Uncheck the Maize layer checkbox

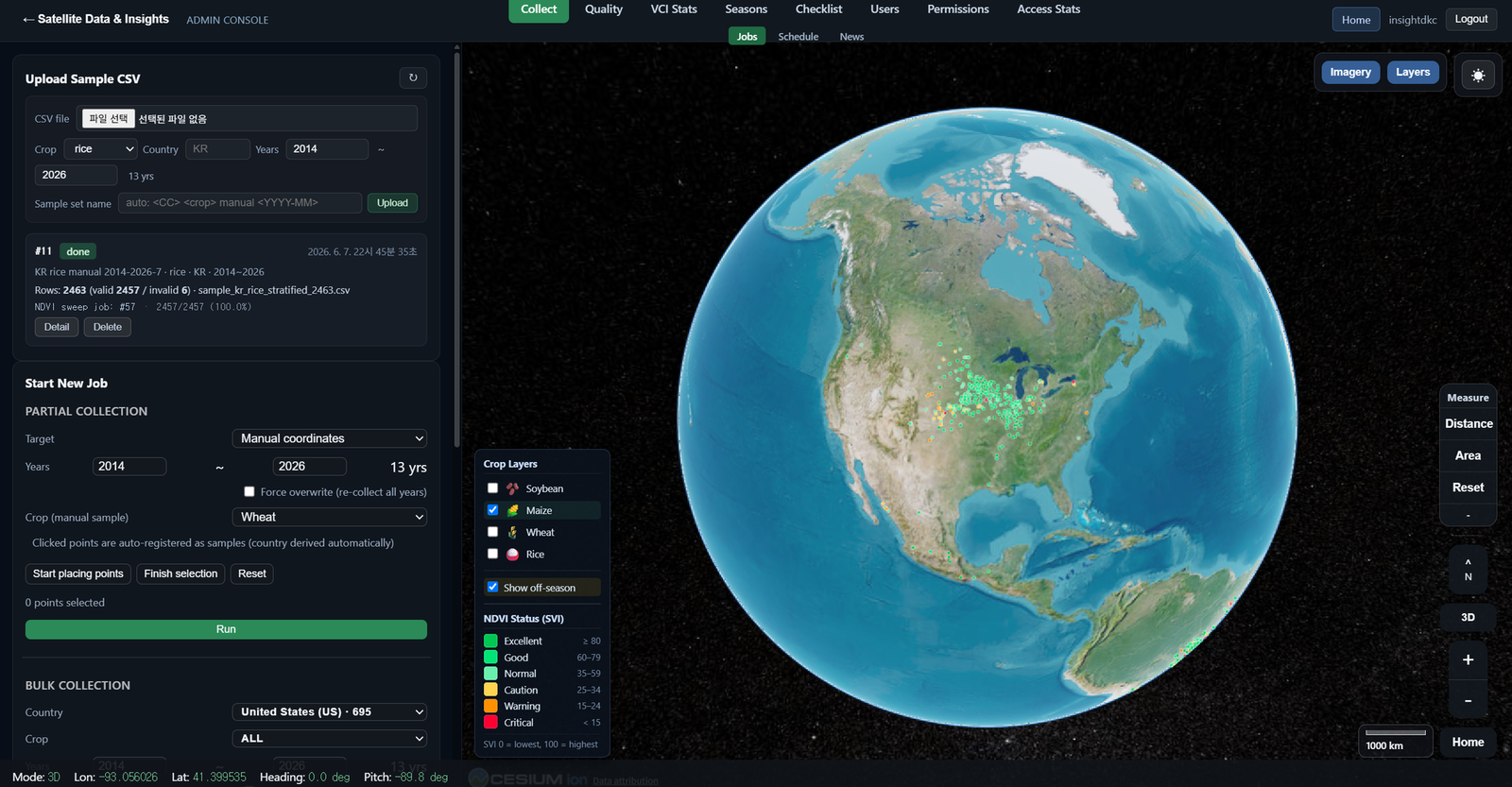(492, 510)
